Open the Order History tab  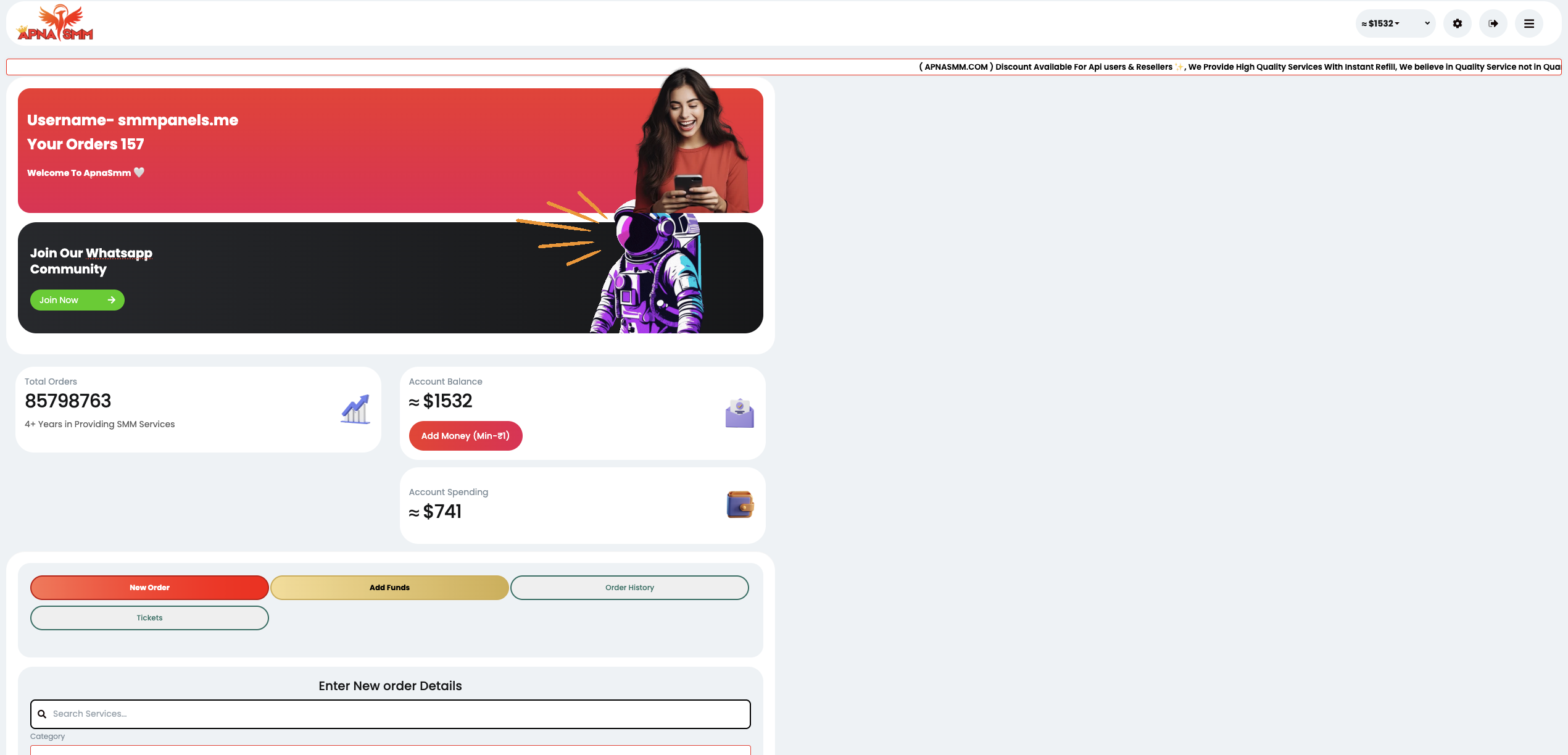coord(629,588)
